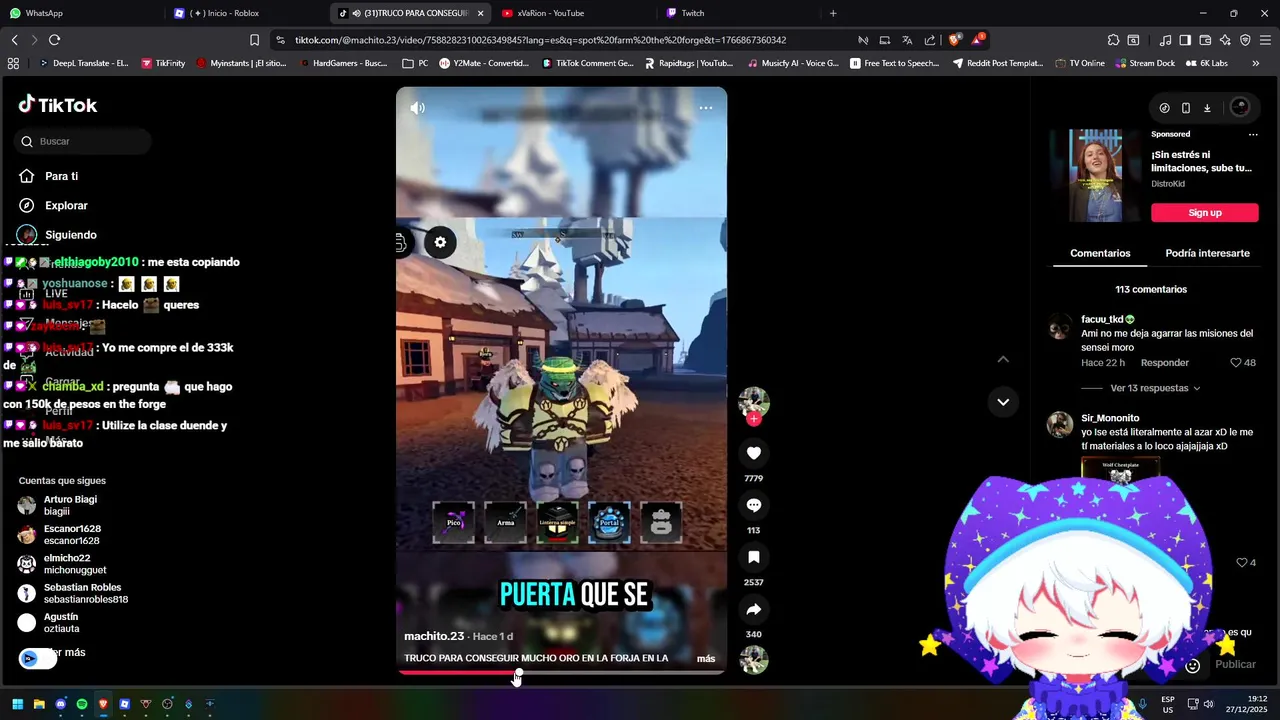
Task: Follow machito.23 with the red plus badge
Action: (x=754, y=419)
